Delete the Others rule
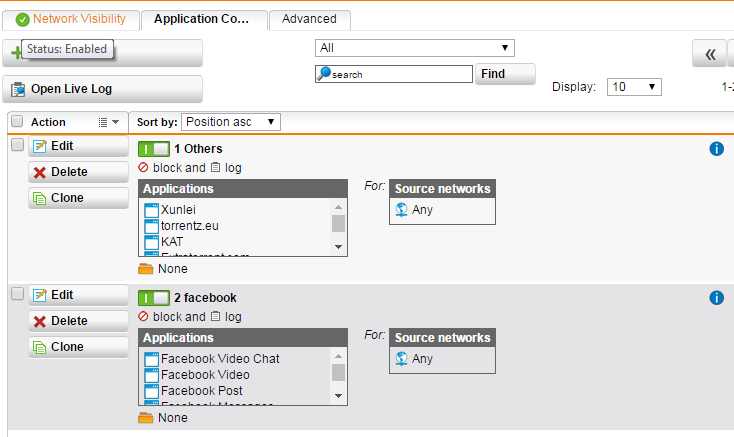 click(78, 172)
